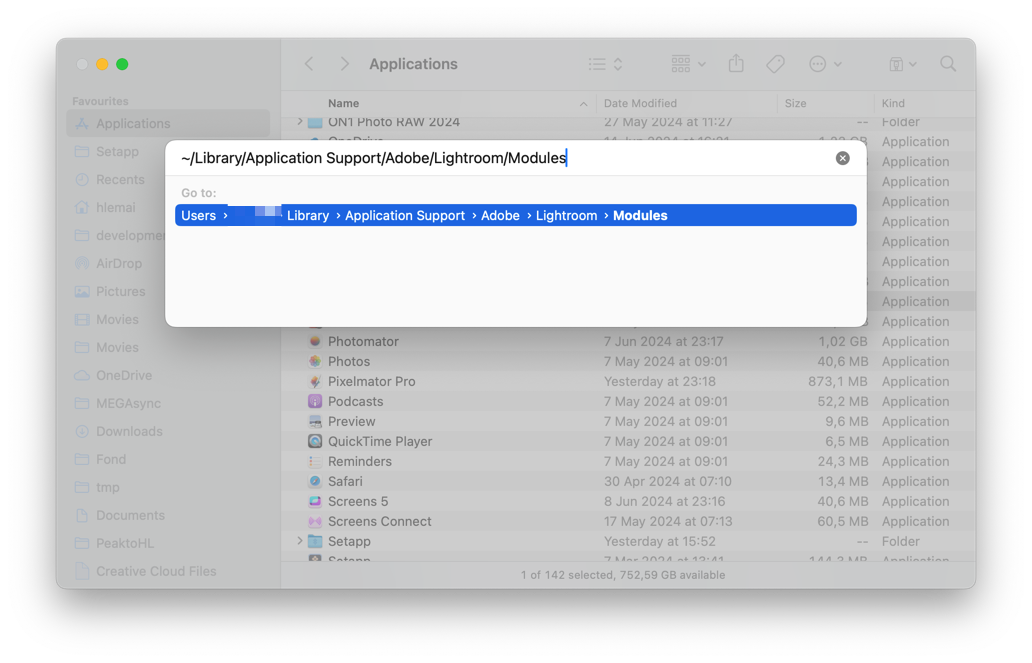The image size is (1032, 663).
Task: Go forward in Finder navigation
Action: [344, 64]
